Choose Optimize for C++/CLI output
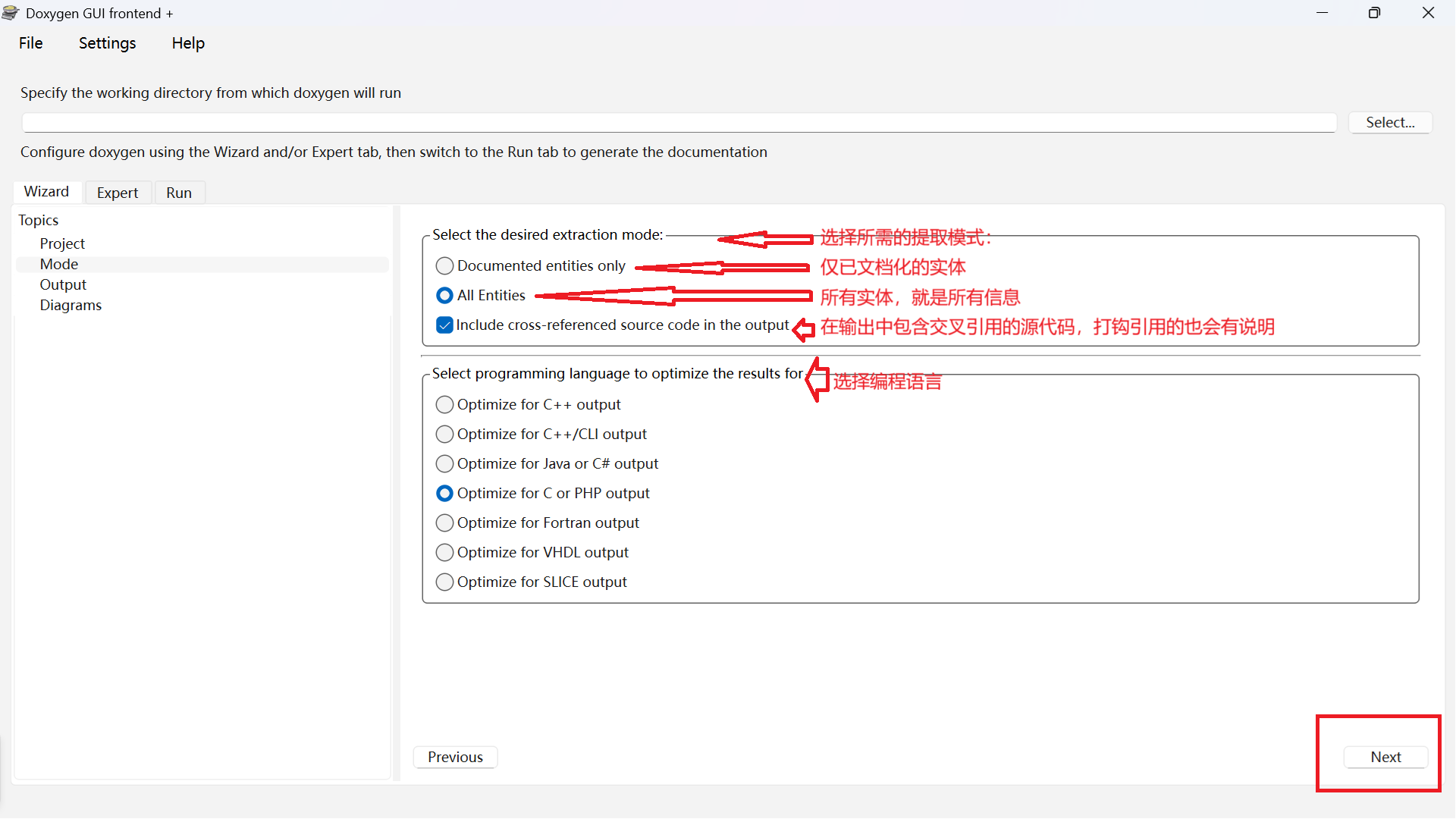Screen dimensions: 1456x819 (445, 435)
